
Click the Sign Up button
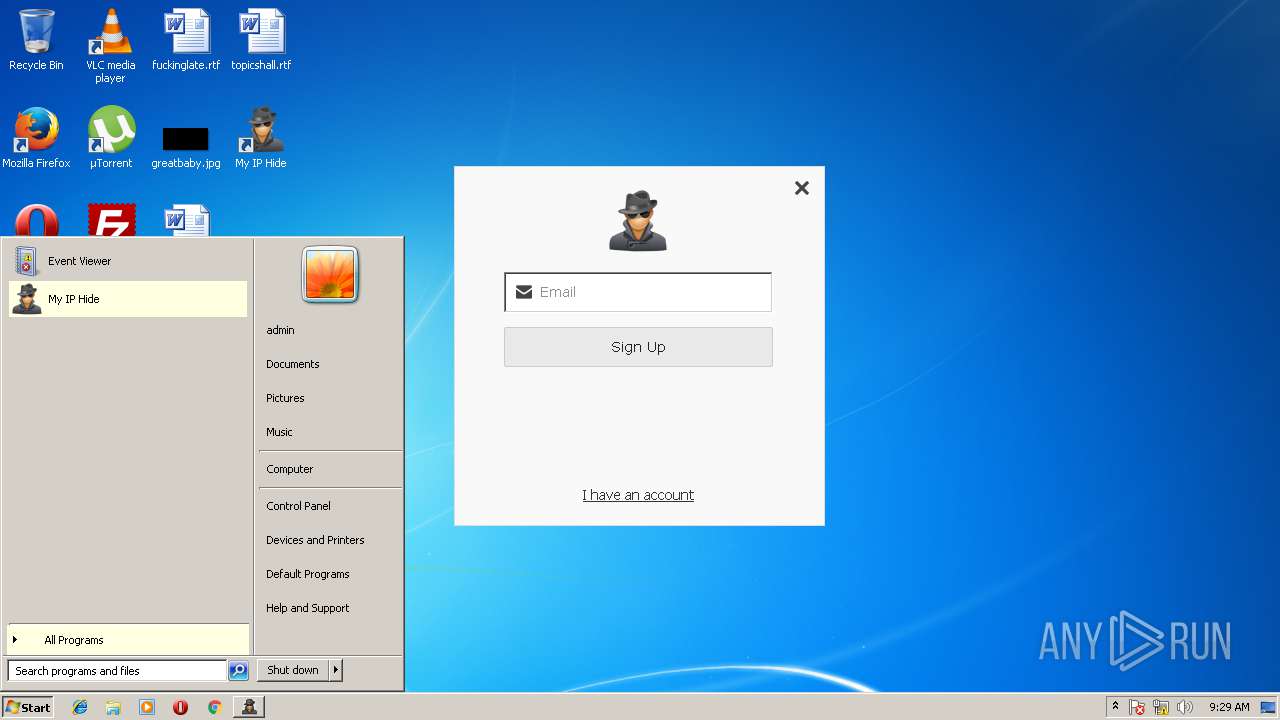638,347
